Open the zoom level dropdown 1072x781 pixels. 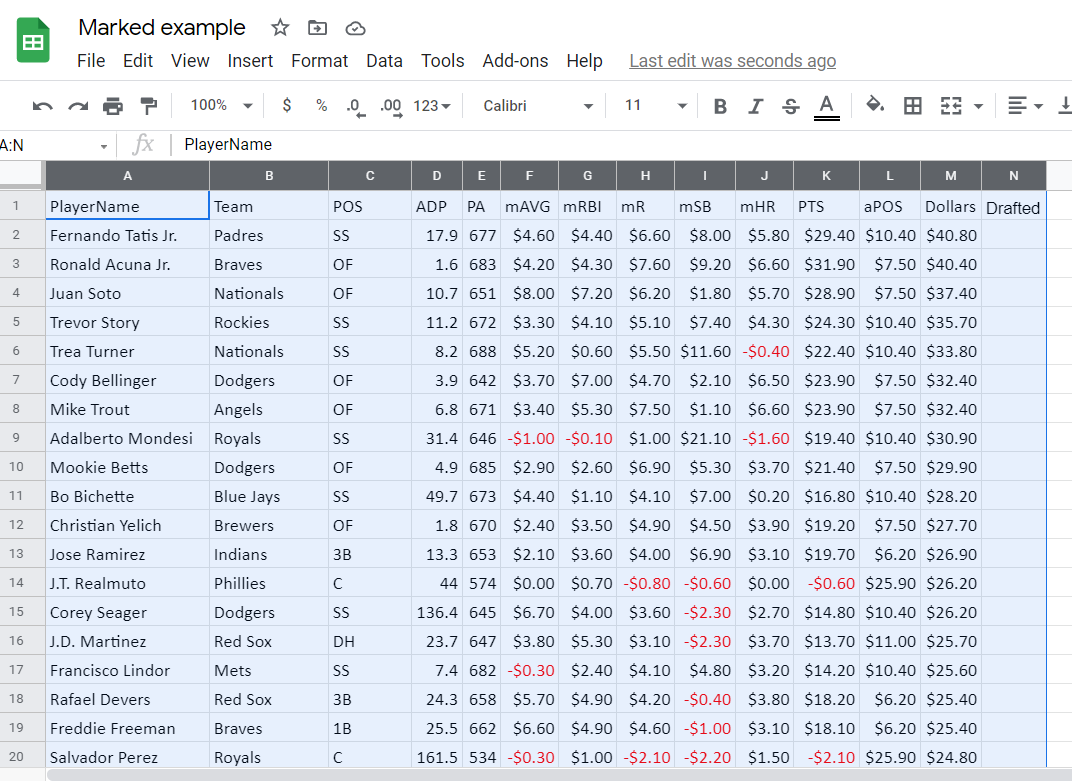coord(219,105)
